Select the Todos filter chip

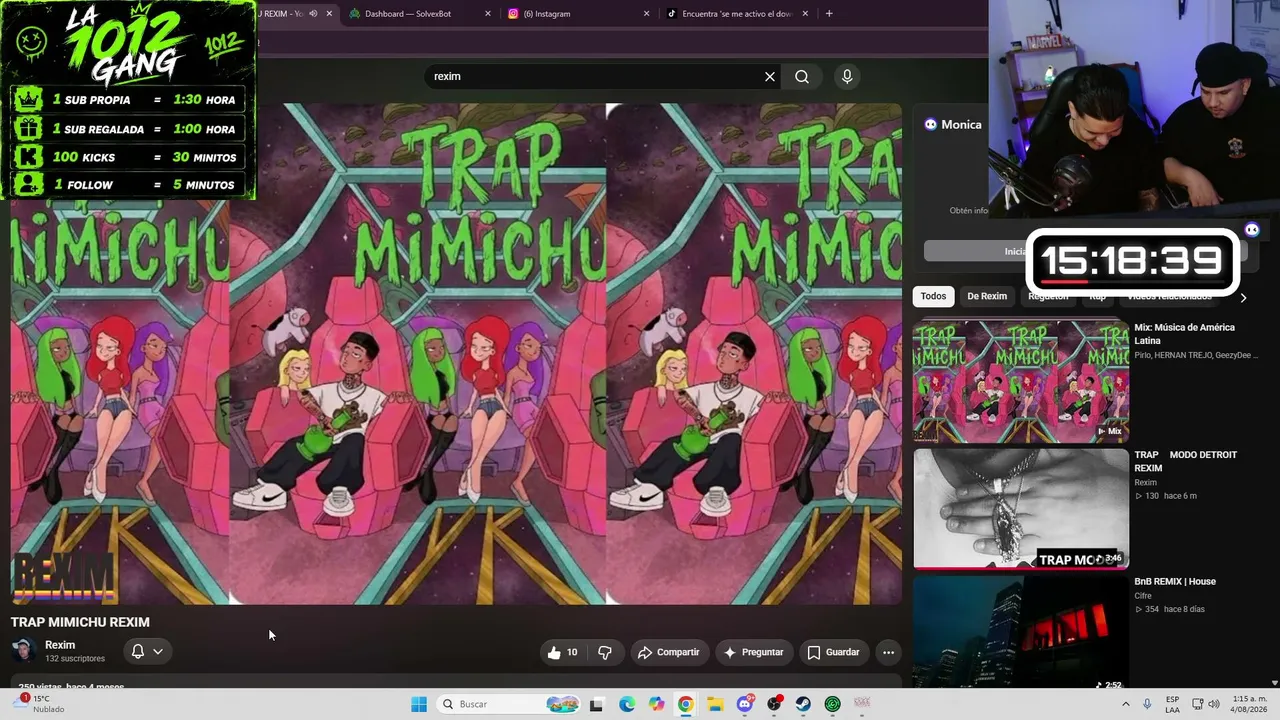point(933,296)
